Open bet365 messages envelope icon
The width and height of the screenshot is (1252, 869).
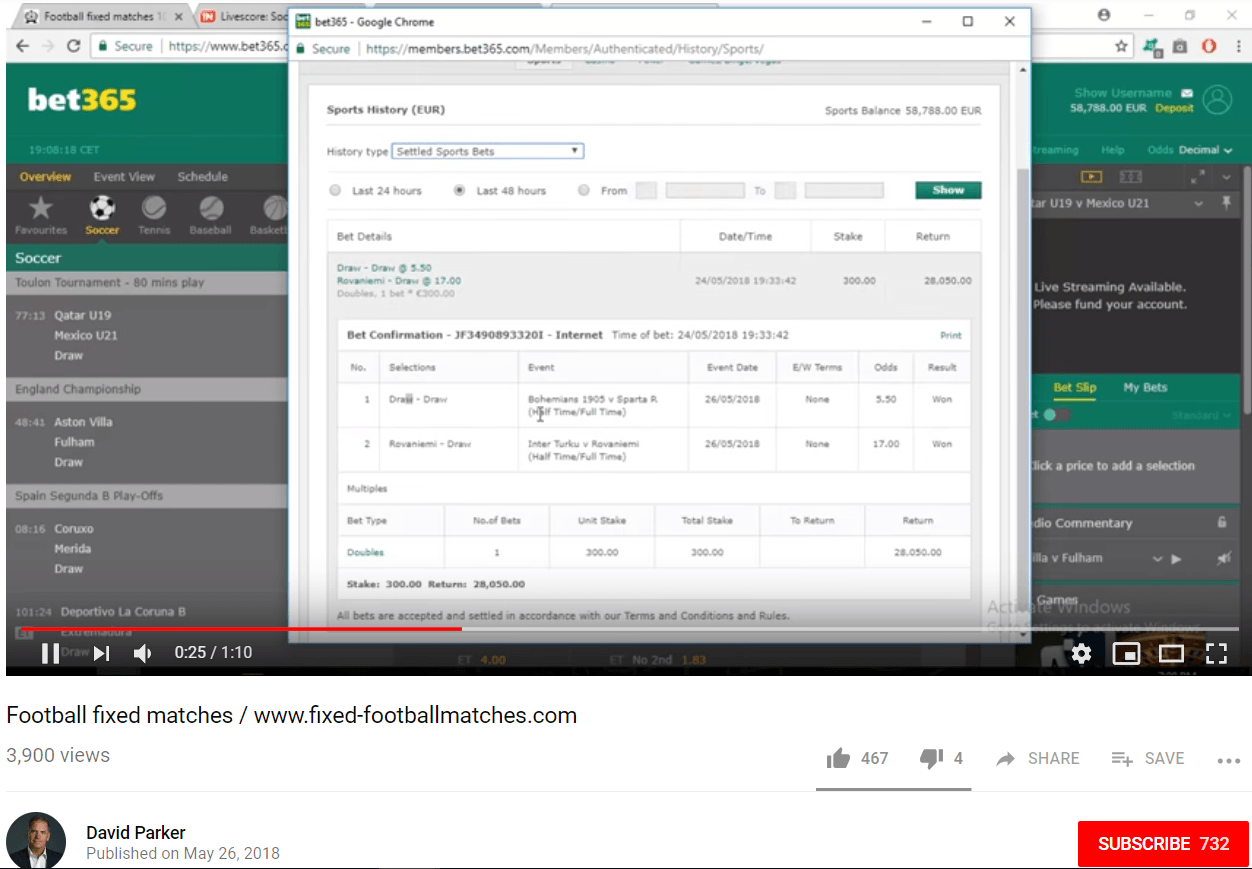click(x=1187, y=93)
